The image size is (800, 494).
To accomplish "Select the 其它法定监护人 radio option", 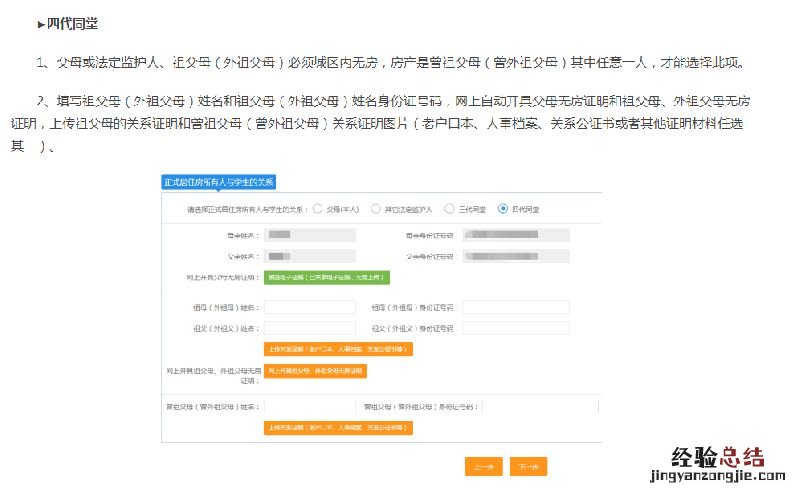I will coord(376,209).
